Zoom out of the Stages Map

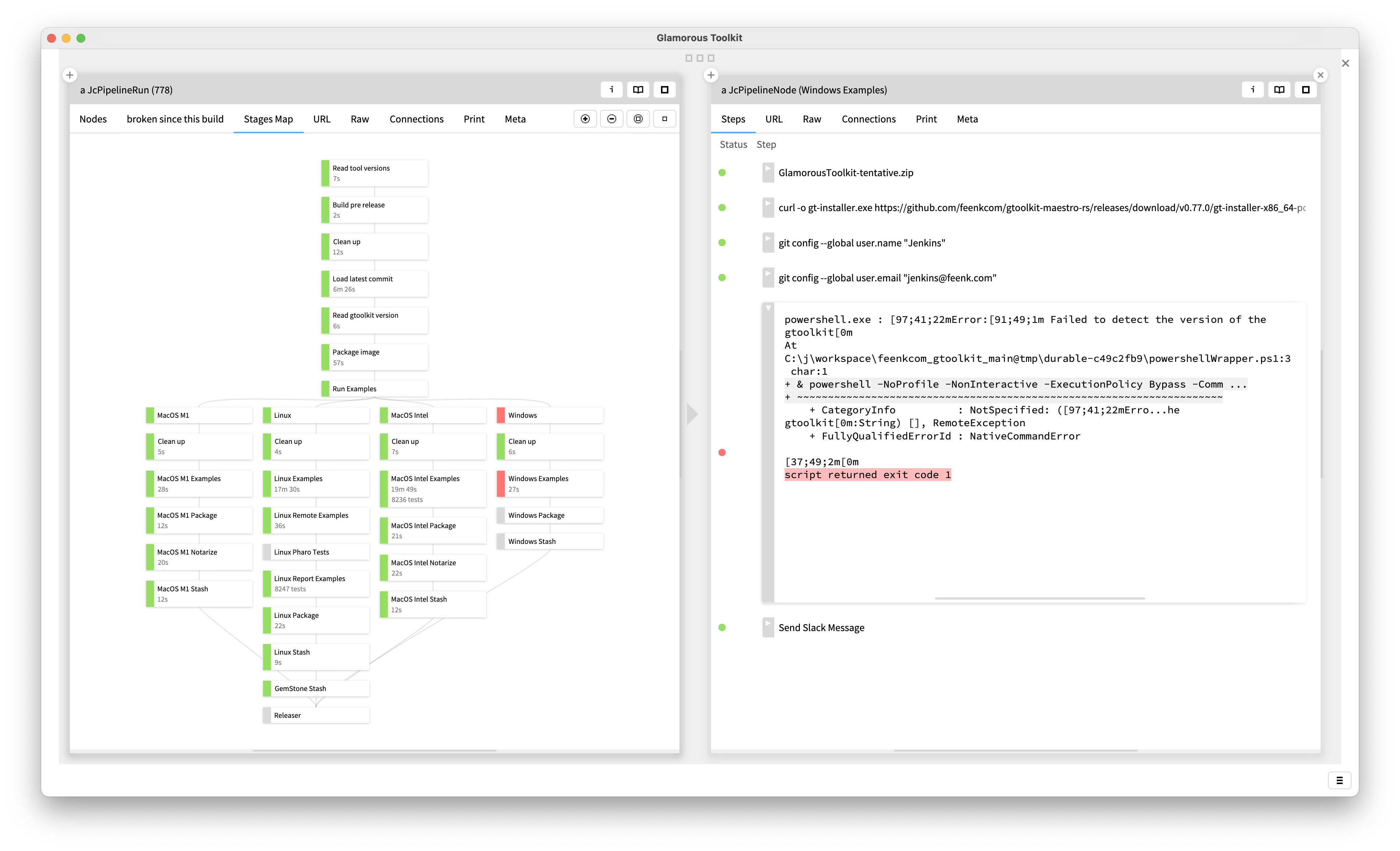612,118
